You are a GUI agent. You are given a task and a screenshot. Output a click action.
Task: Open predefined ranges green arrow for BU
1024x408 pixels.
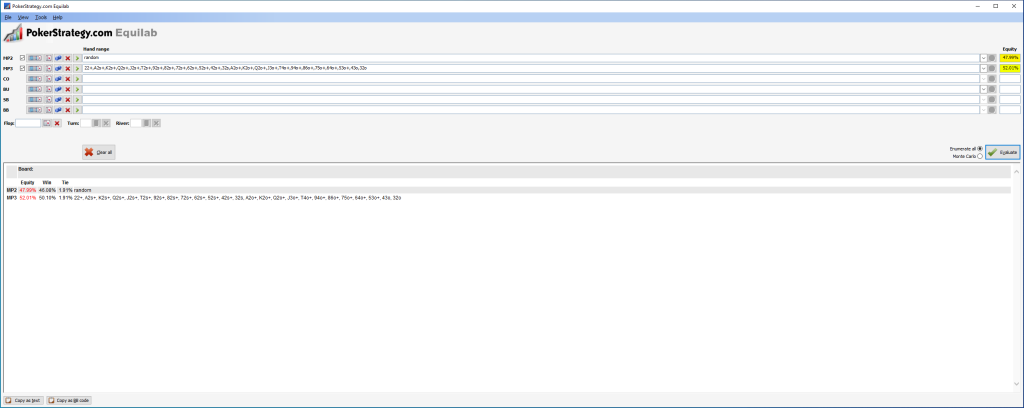click(x=77, y=89)
